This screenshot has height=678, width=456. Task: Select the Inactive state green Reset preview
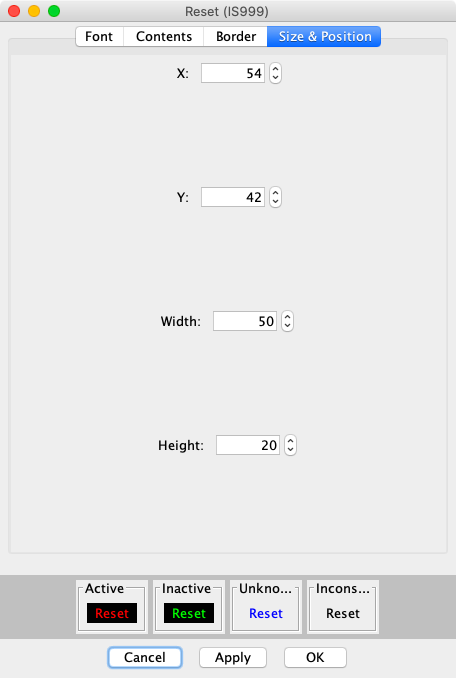(189, 613)
